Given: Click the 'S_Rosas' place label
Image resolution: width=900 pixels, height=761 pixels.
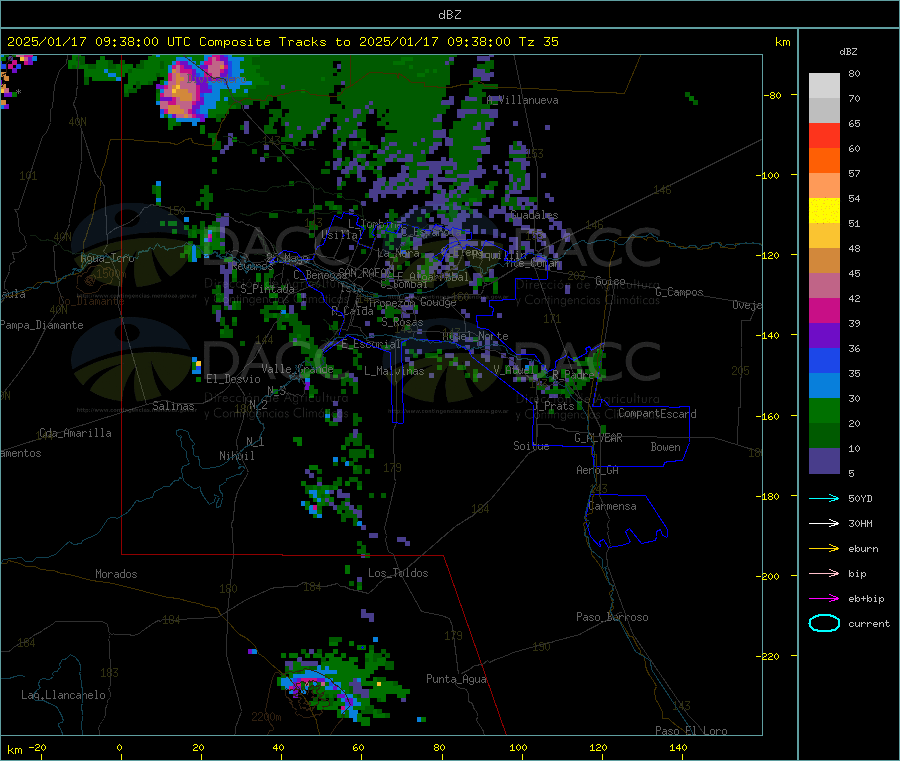Looking at the screenshot, I should coord(402,322).
